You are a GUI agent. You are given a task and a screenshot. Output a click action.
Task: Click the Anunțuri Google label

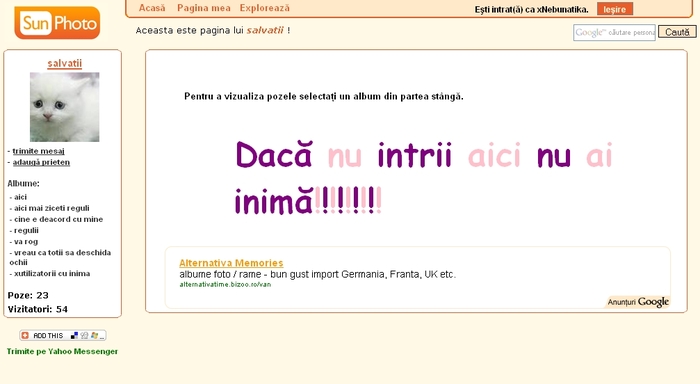point(638,302)
